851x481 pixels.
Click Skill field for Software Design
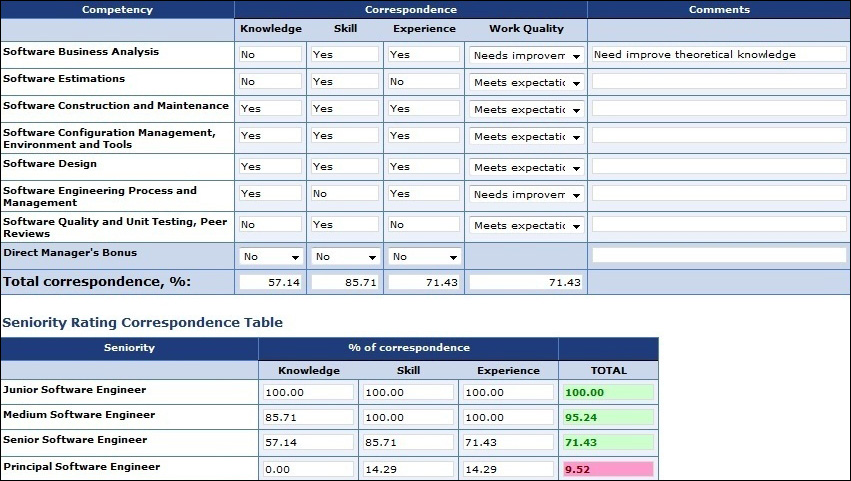pos(345,167)
